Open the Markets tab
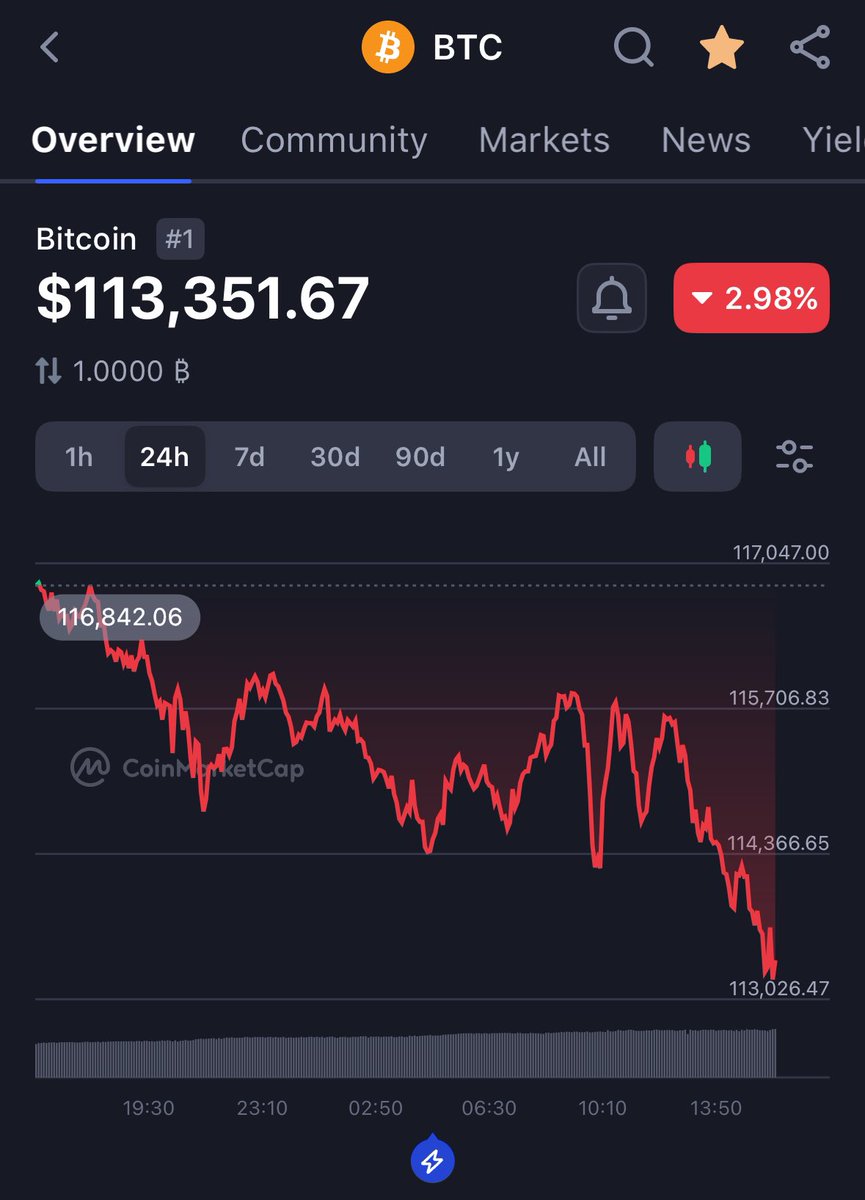865x1200 pixels. (x=544, y=140)
